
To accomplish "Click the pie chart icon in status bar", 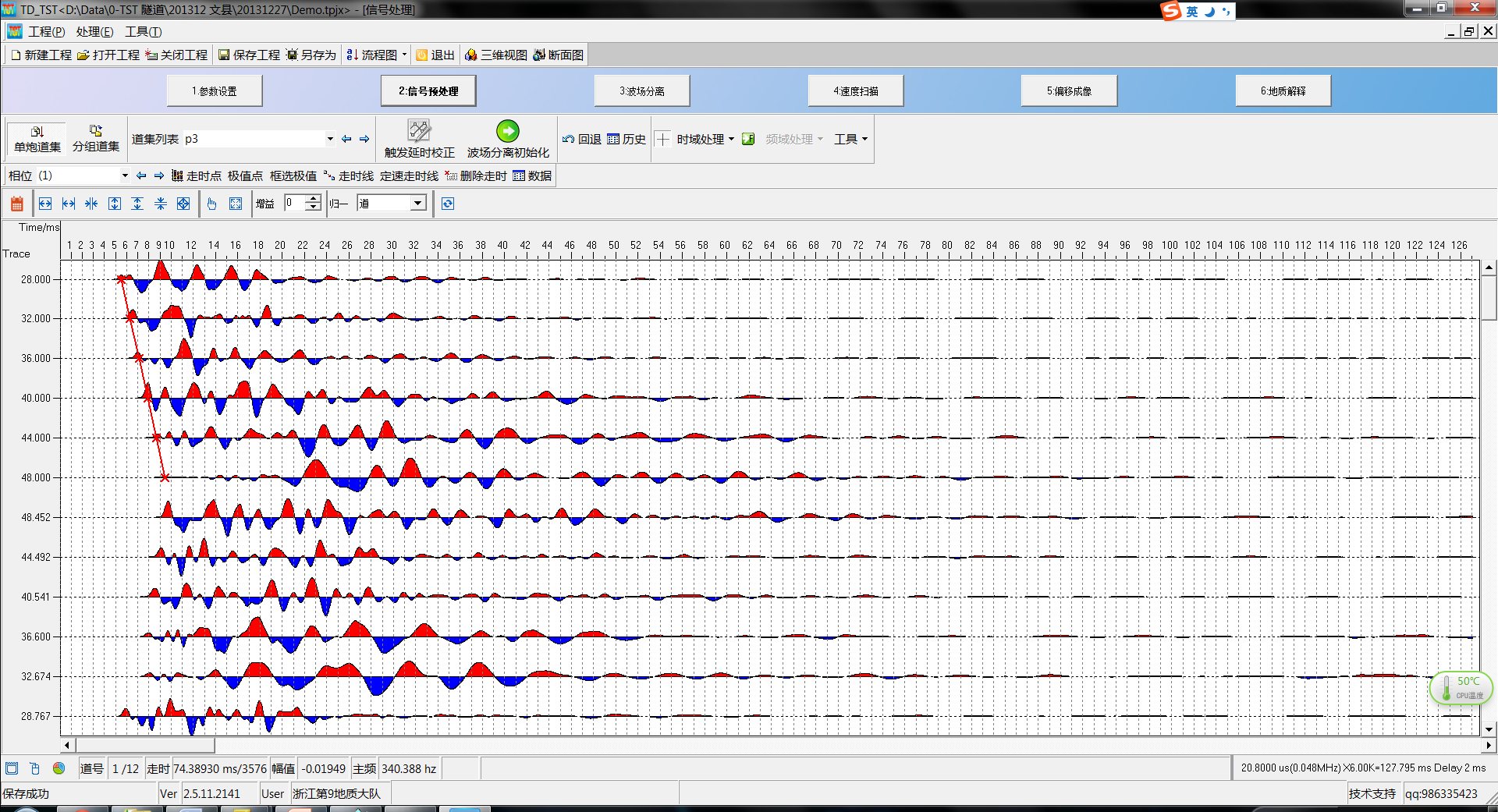I will [x=59, y=768].
